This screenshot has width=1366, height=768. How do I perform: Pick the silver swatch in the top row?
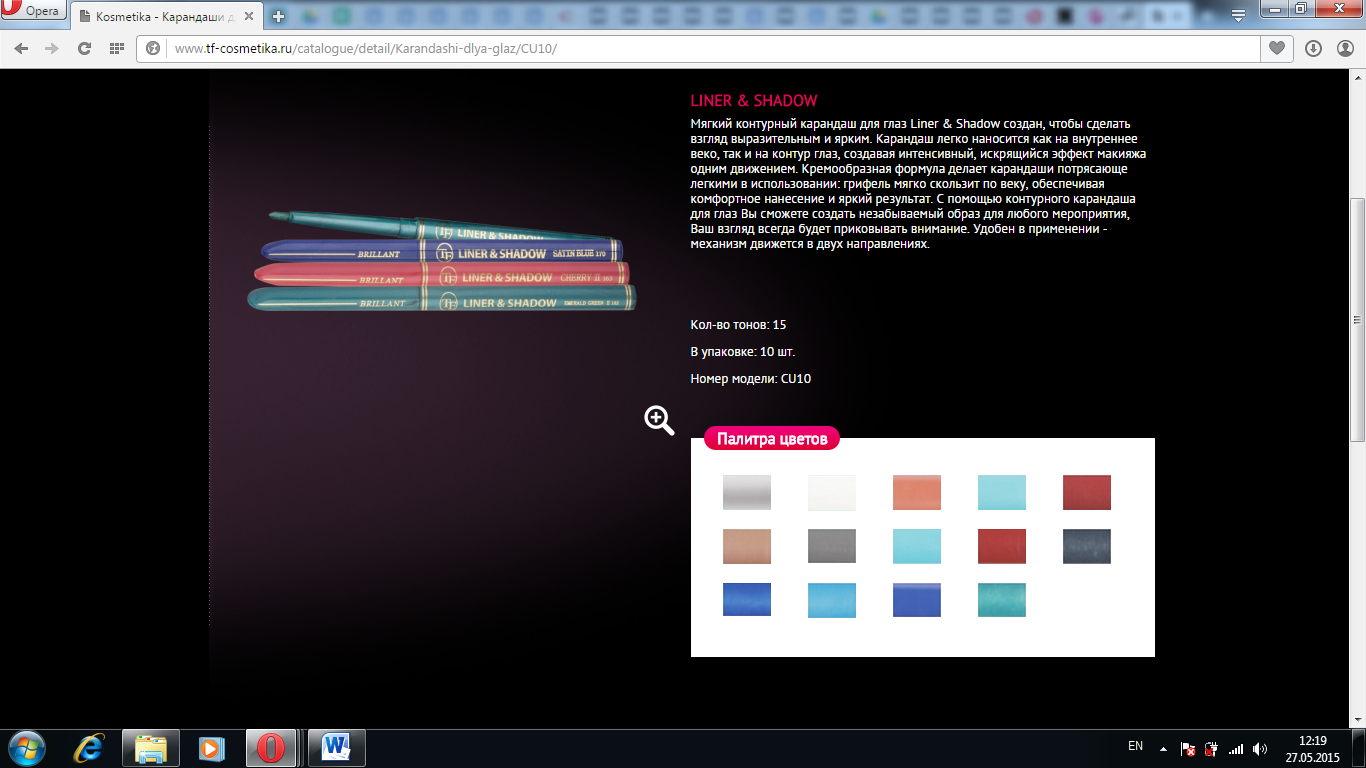(x=747, y=492)
